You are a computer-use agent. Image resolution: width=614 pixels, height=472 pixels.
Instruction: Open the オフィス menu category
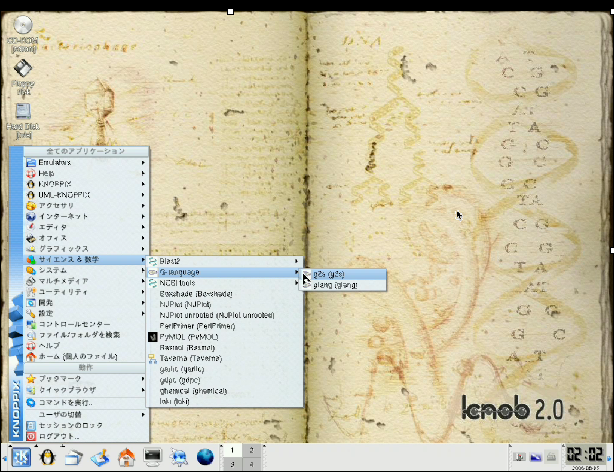point(86,238)
